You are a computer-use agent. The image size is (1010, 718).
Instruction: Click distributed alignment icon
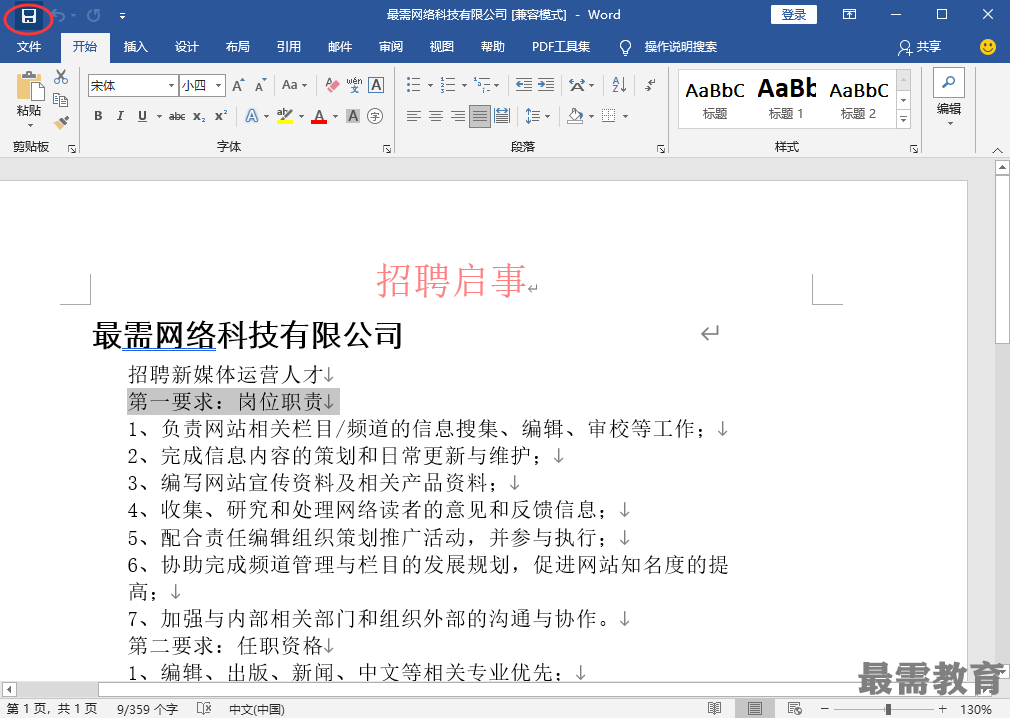[x=502, y=116]
